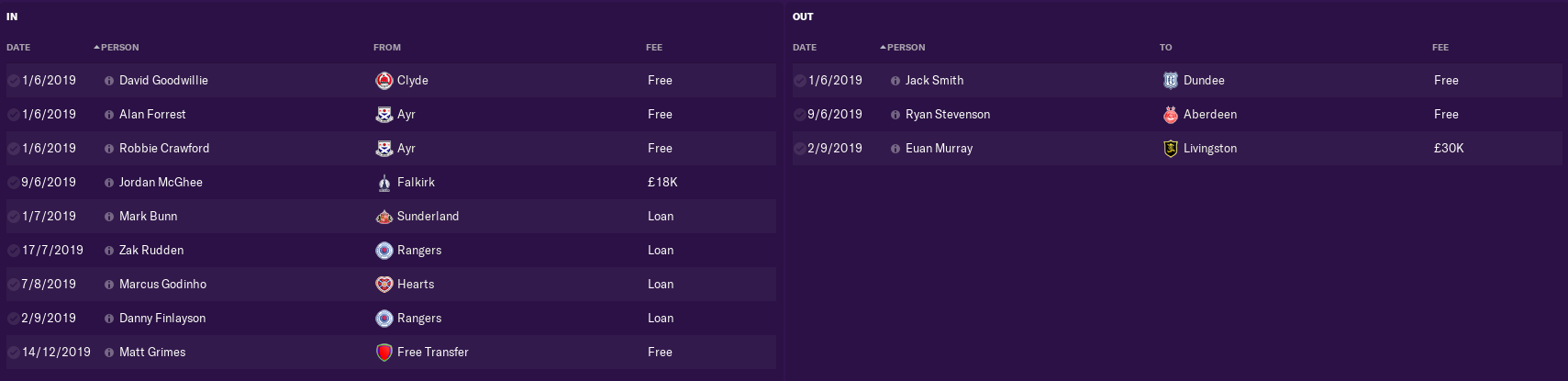Sort outgoing transfers by To header
The image size is (1568, 381).
[x=1165, y=47]
